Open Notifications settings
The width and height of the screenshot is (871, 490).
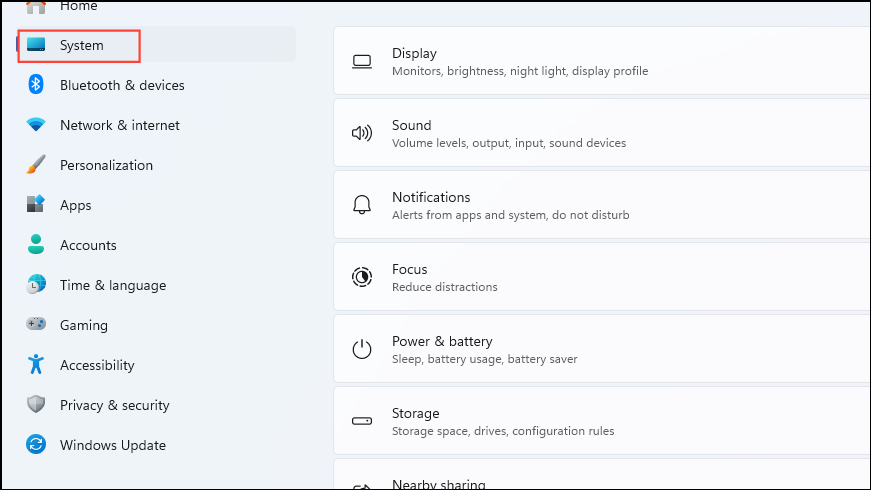pos(600,205)
